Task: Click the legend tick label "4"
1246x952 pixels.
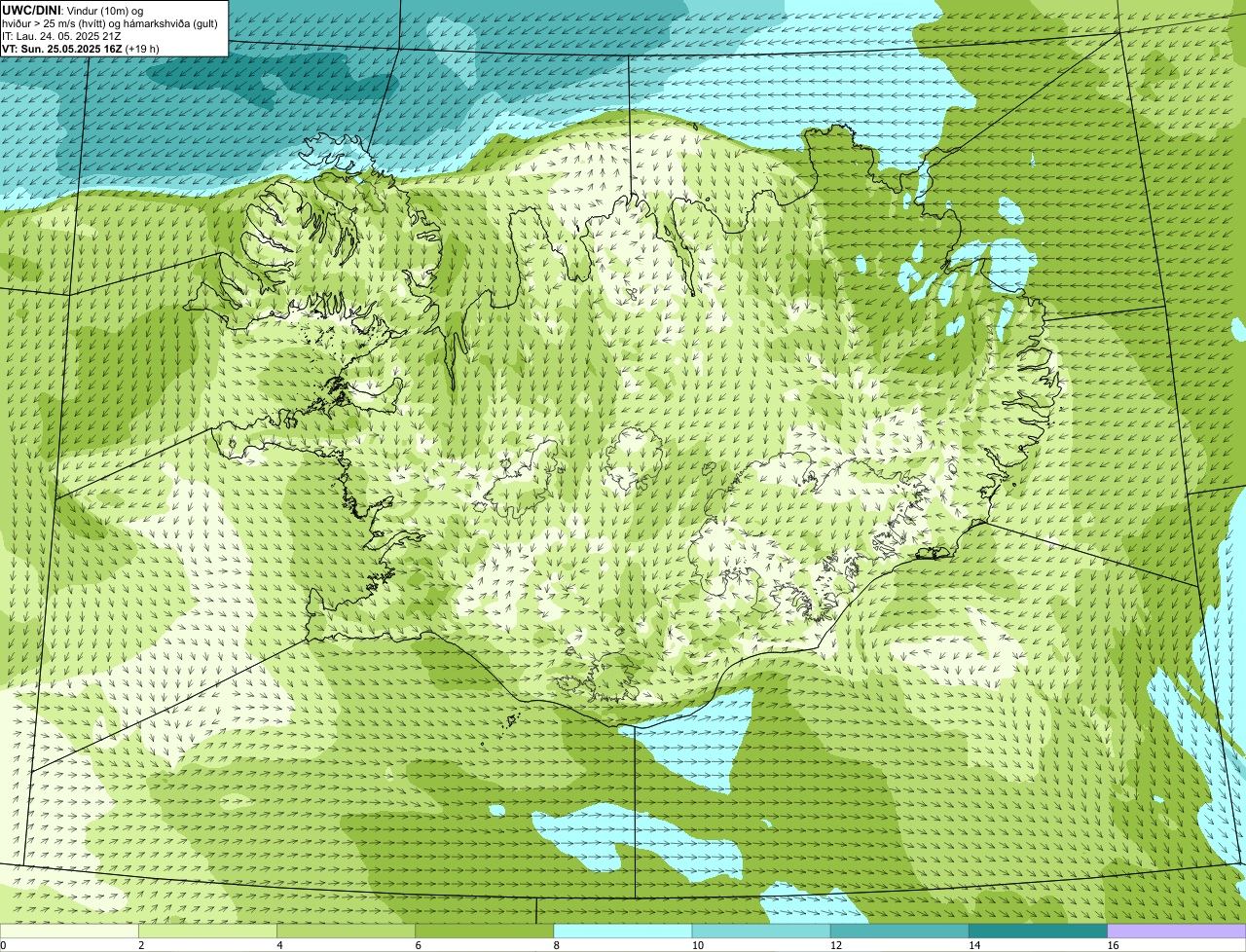Action: click(279, 945)
